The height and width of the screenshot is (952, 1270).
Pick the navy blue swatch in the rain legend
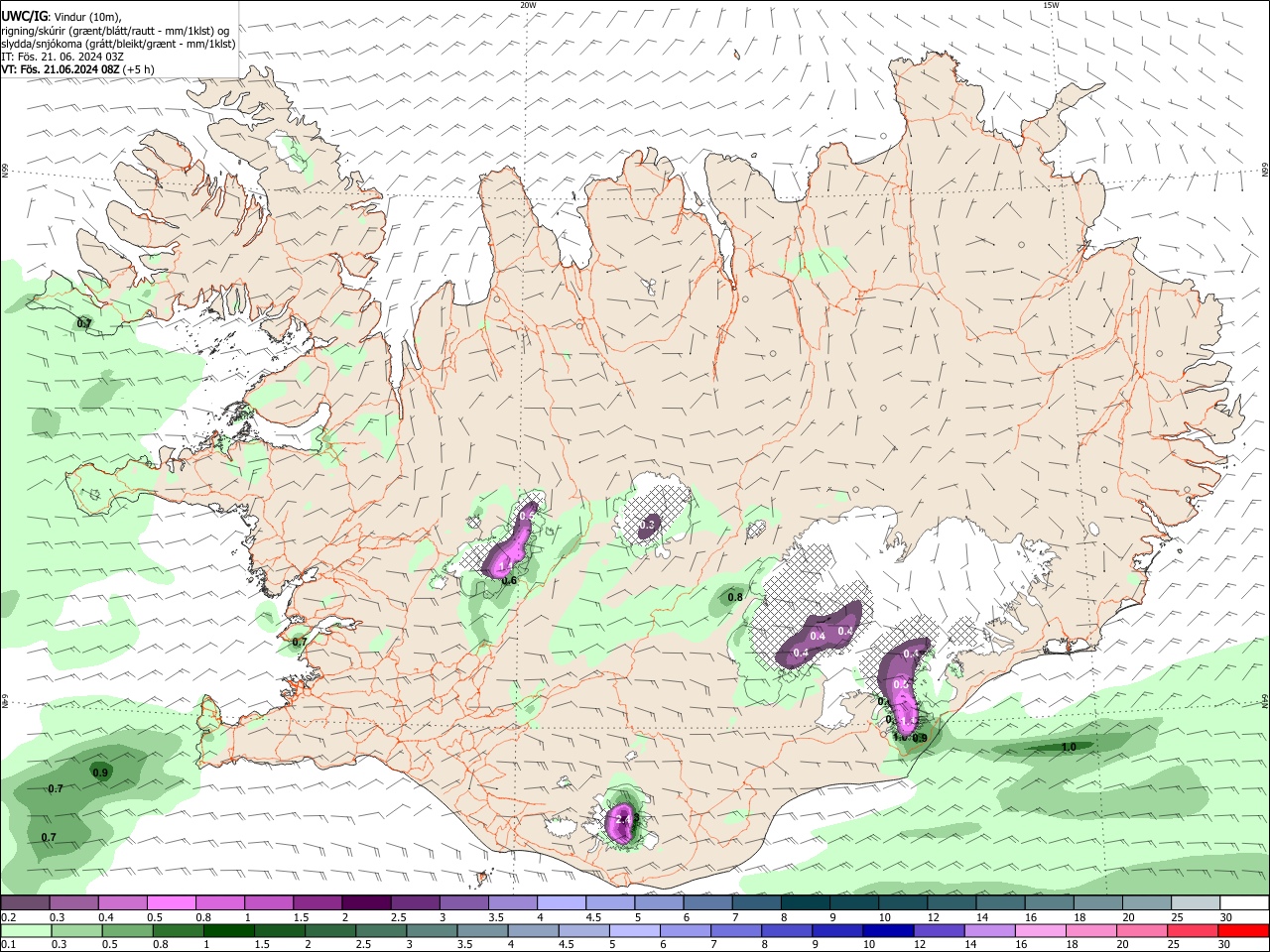(887, 930)
